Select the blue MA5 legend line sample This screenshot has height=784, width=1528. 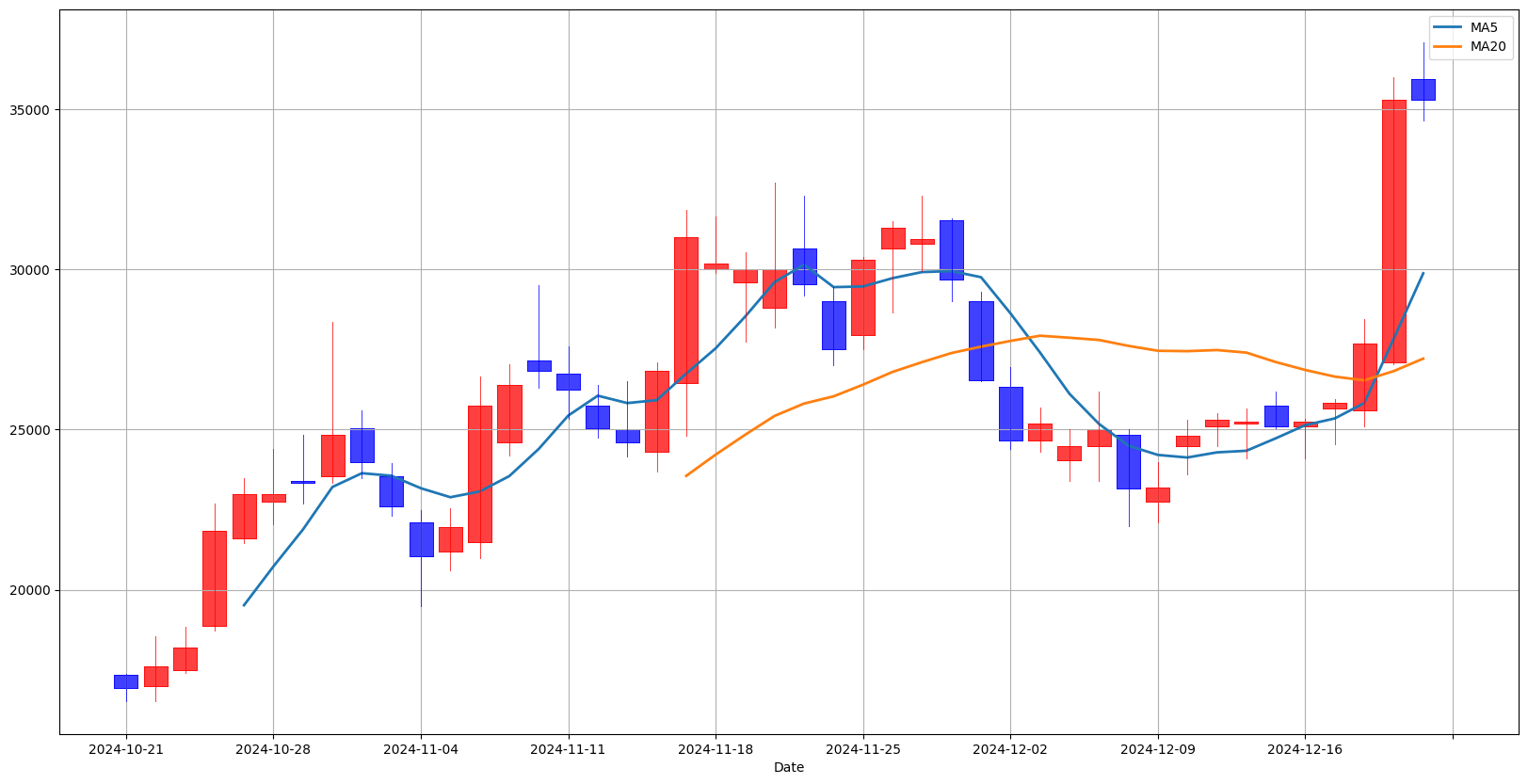pos(1448,27)
